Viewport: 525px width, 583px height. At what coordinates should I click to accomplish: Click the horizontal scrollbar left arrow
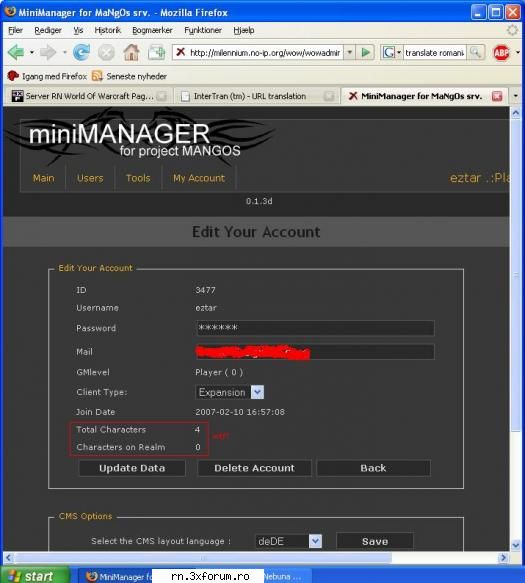(8, 557)
